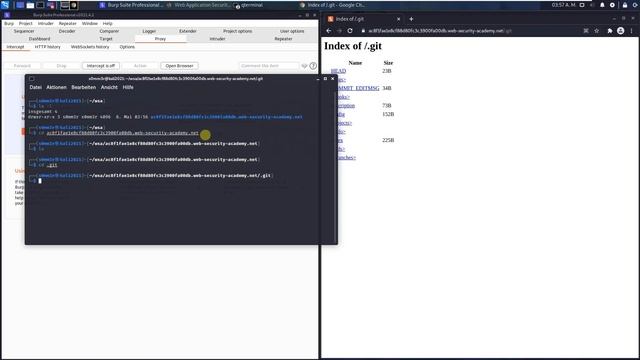Open the WebSockets history sub-tab
The height and width of the screenshot is (360, 640).
tap(90, 47)
